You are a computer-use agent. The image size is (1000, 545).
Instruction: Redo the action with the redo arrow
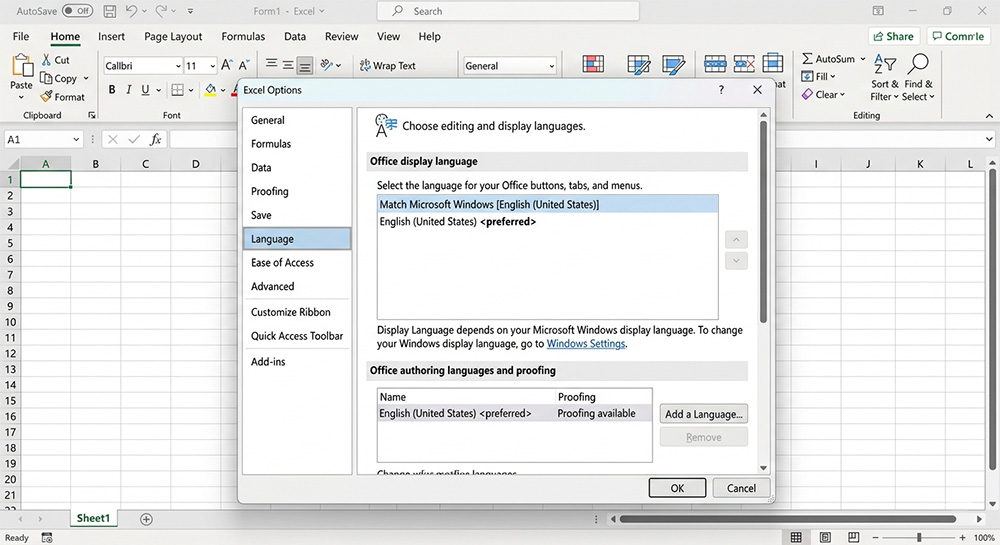point(161,11)
